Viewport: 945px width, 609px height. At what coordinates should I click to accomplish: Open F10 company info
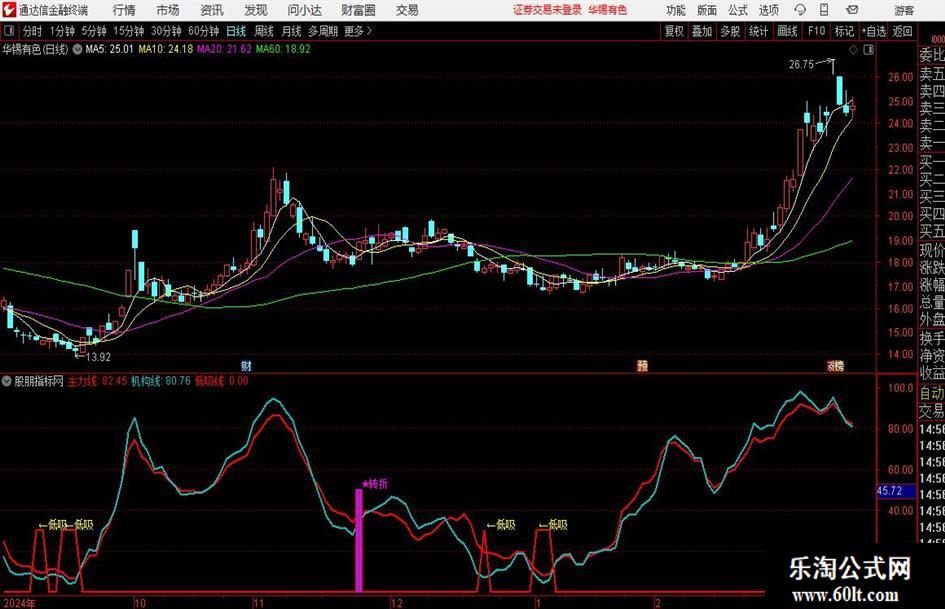(x=816, y=31)
